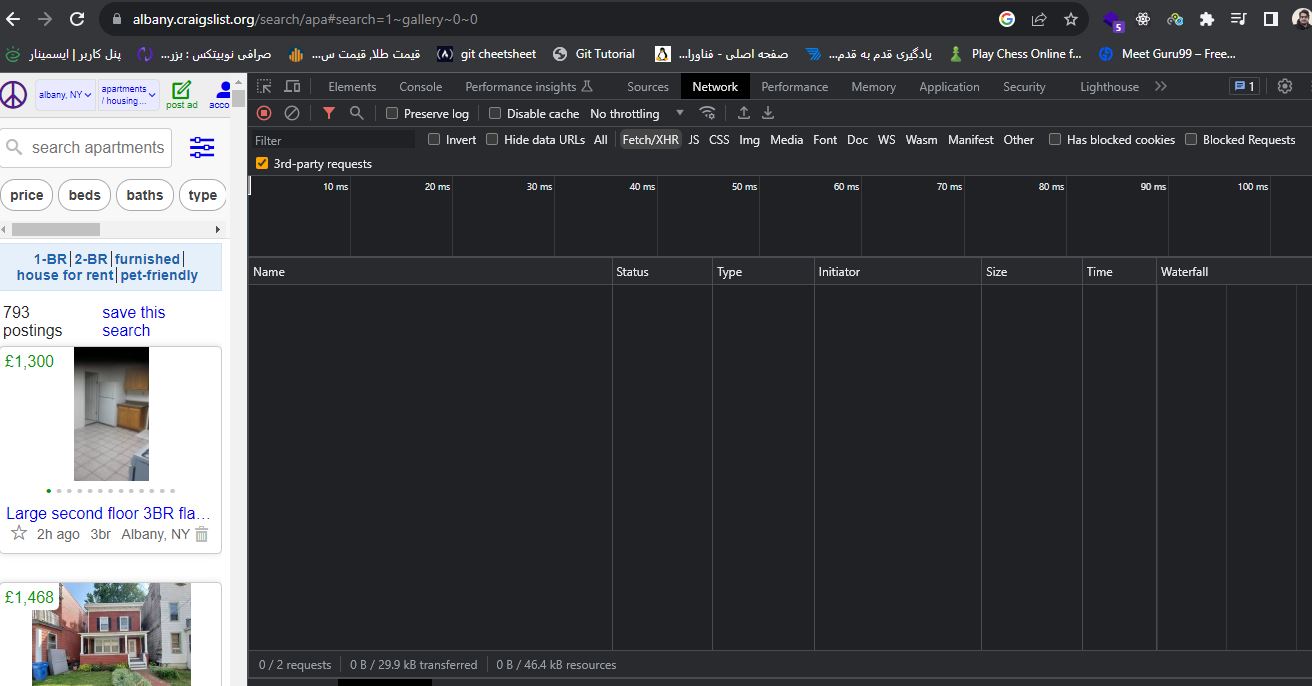The image size is (1312, 686).
Task: Click the Craigslist peace sign logo
Action: click(x=13, y=95)
